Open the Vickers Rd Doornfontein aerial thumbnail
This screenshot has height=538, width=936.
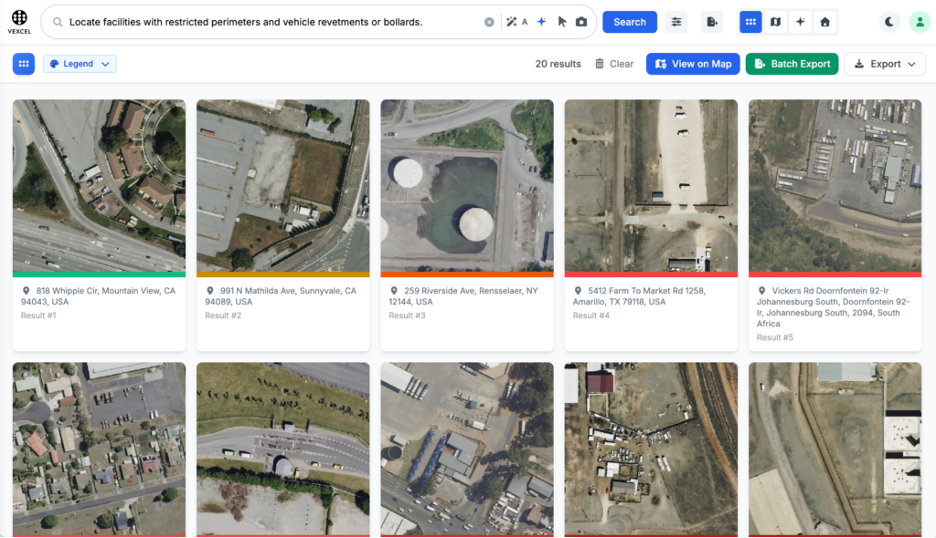835,186
